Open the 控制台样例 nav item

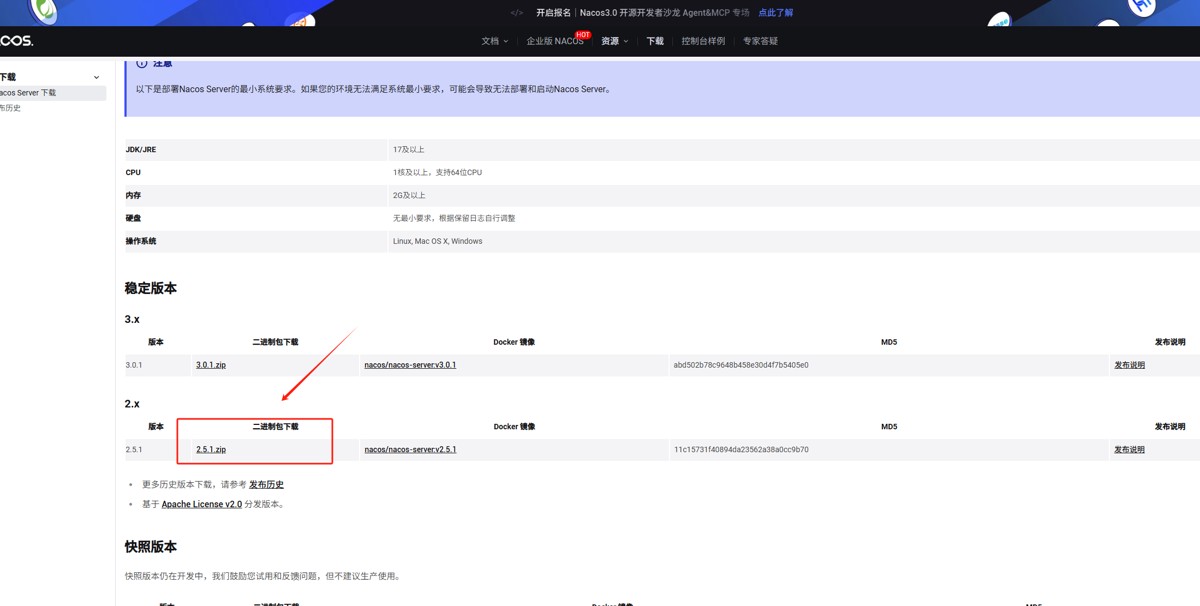[x=703, y=41]
